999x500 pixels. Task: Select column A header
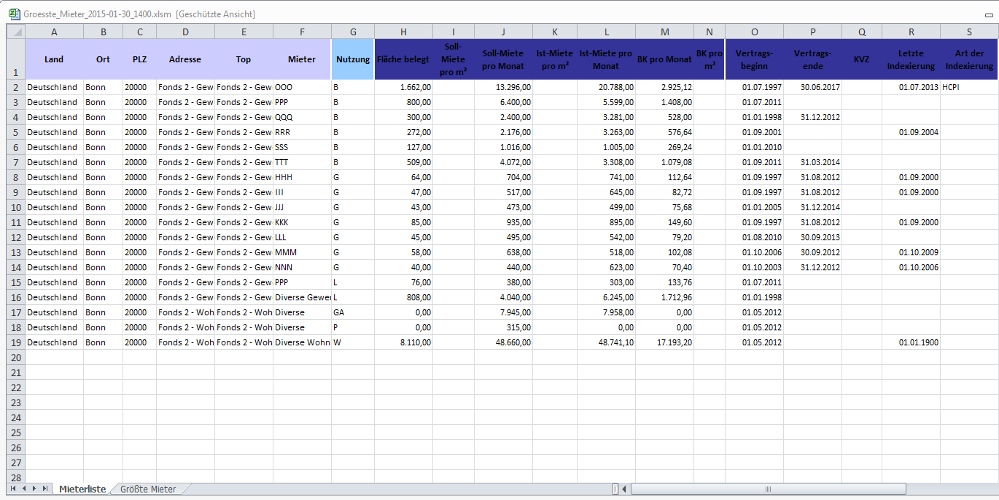pyautogui.click(x=54, y=32)
